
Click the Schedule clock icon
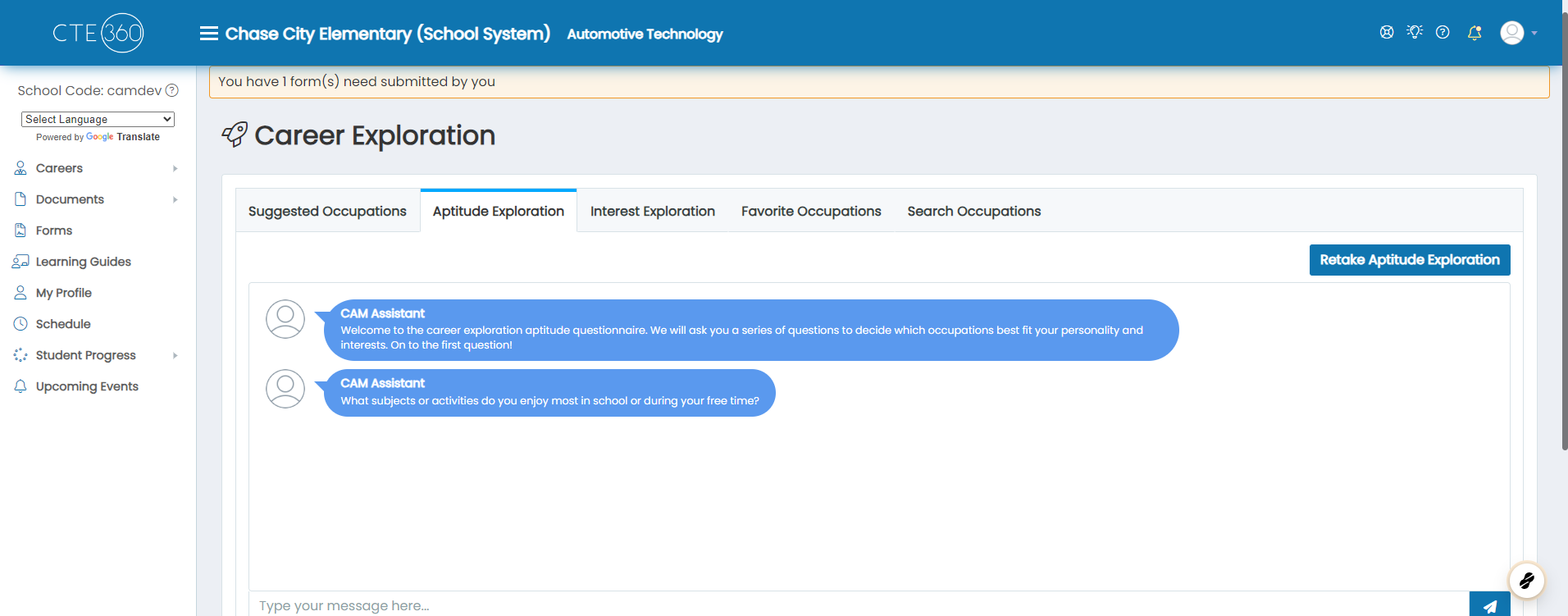click(x=21, y=324)
